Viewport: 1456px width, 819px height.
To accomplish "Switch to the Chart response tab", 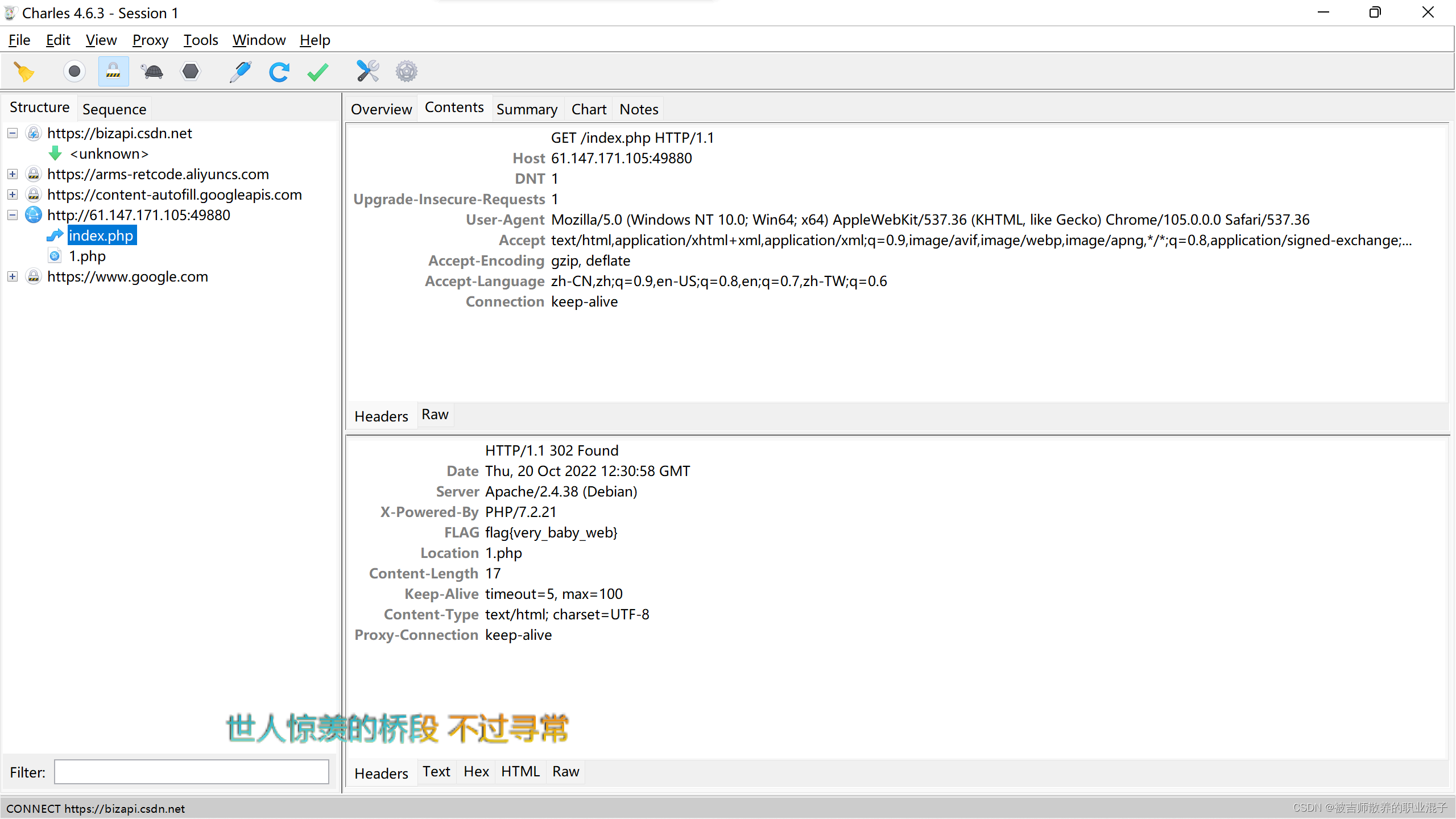I will click(x=587, y=108).
